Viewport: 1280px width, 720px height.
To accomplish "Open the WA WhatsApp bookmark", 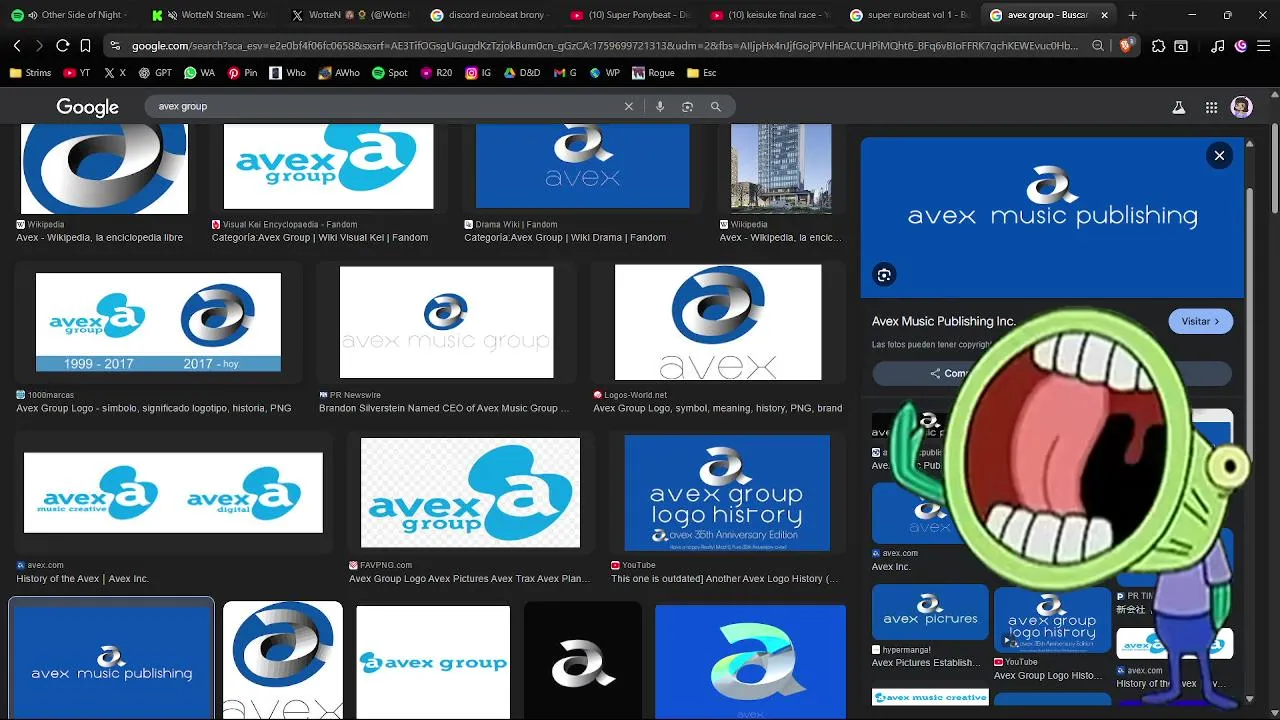I will [x=199, y=73].
